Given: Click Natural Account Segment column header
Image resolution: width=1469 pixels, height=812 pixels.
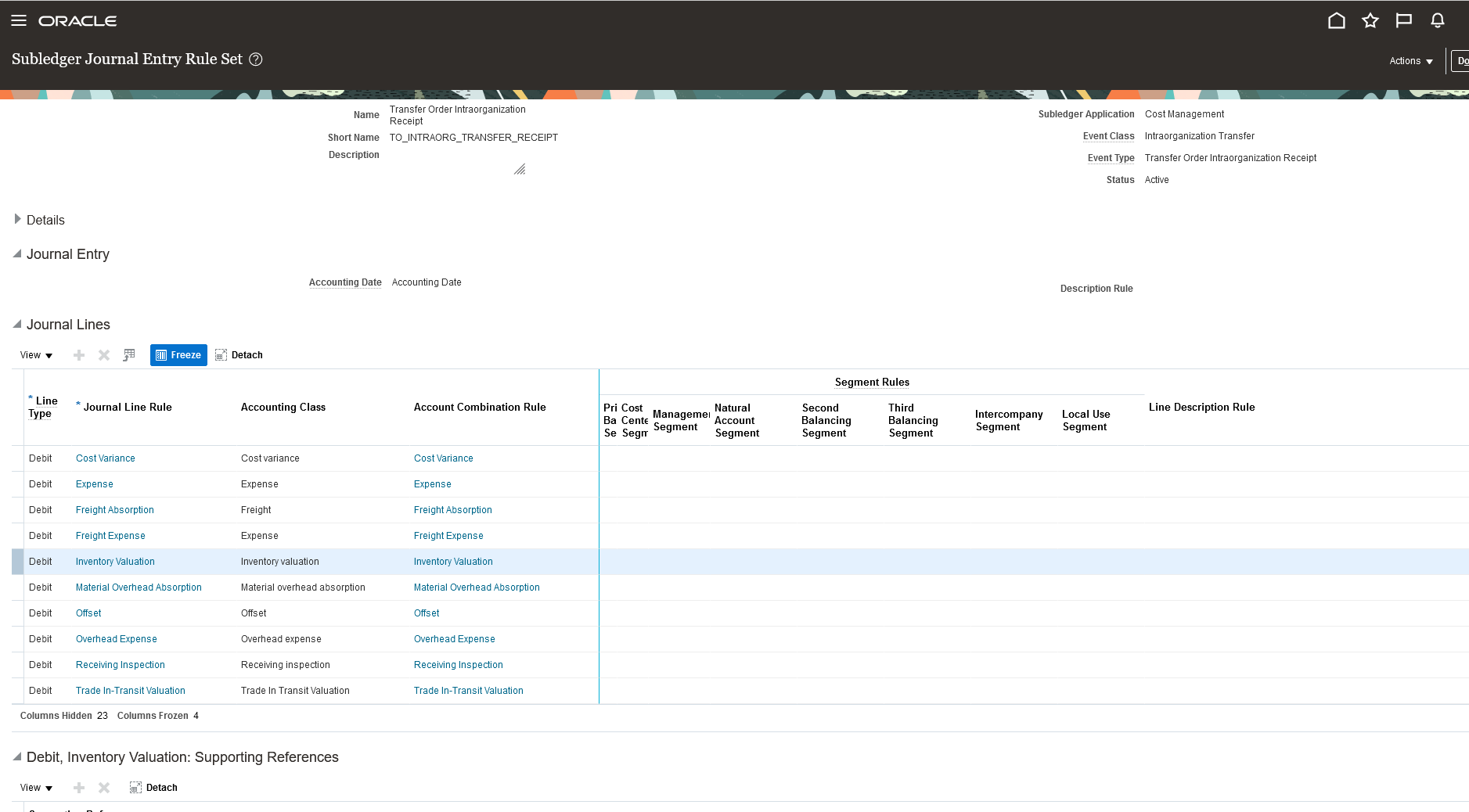Looking at the screenshot, I should point(736,420).
